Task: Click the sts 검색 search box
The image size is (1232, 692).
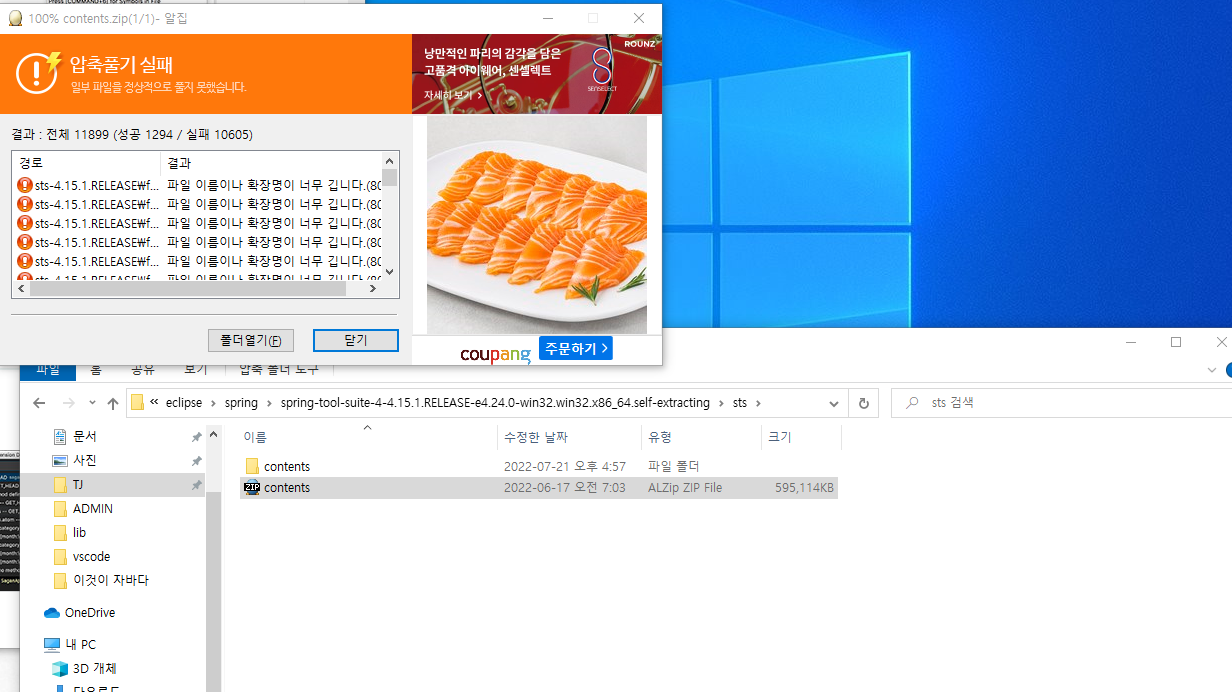Action: (x=1060, y=403)
